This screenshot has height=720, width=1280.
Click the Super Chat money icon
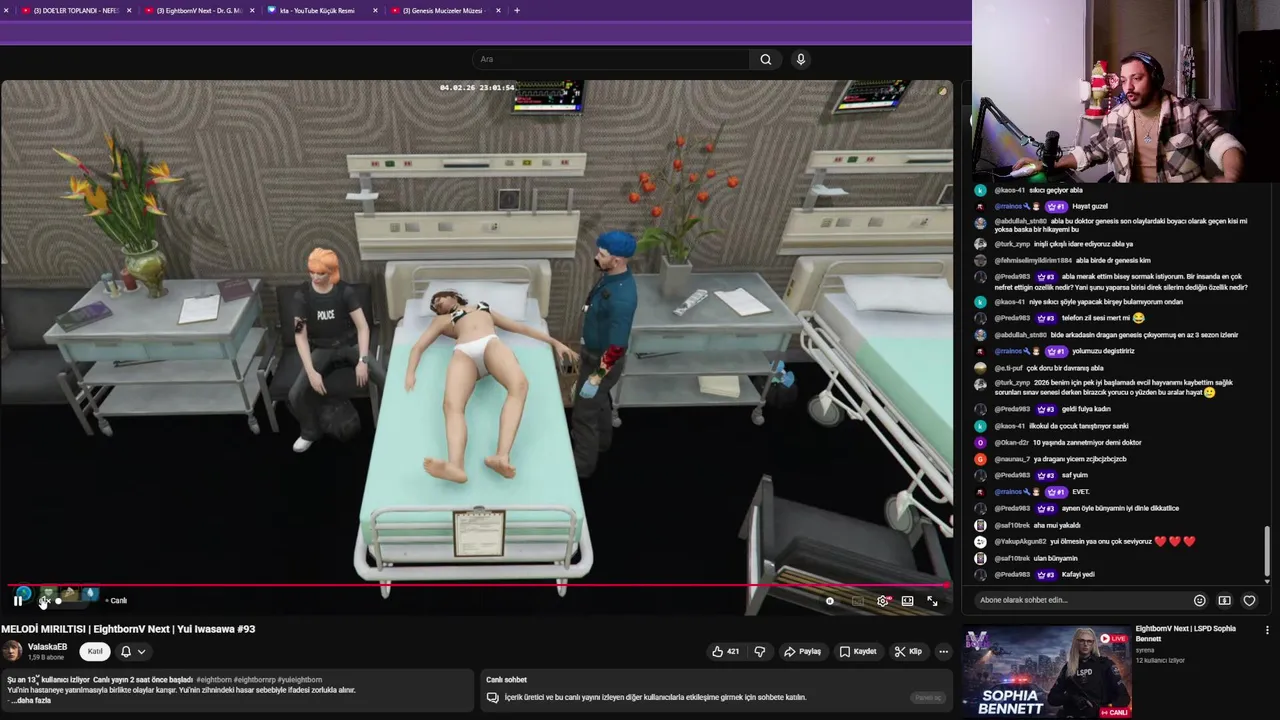pos(1224,600)
